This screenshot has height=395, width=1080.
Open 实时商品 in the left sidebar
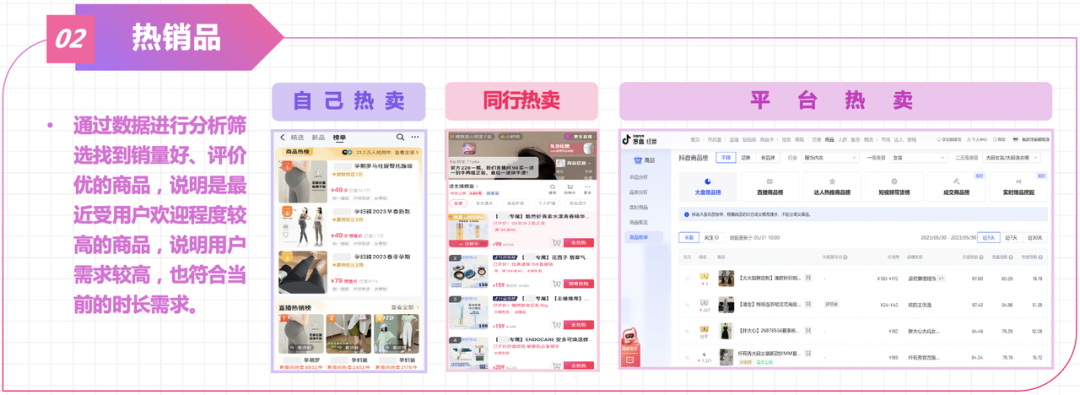coord(639,207)
